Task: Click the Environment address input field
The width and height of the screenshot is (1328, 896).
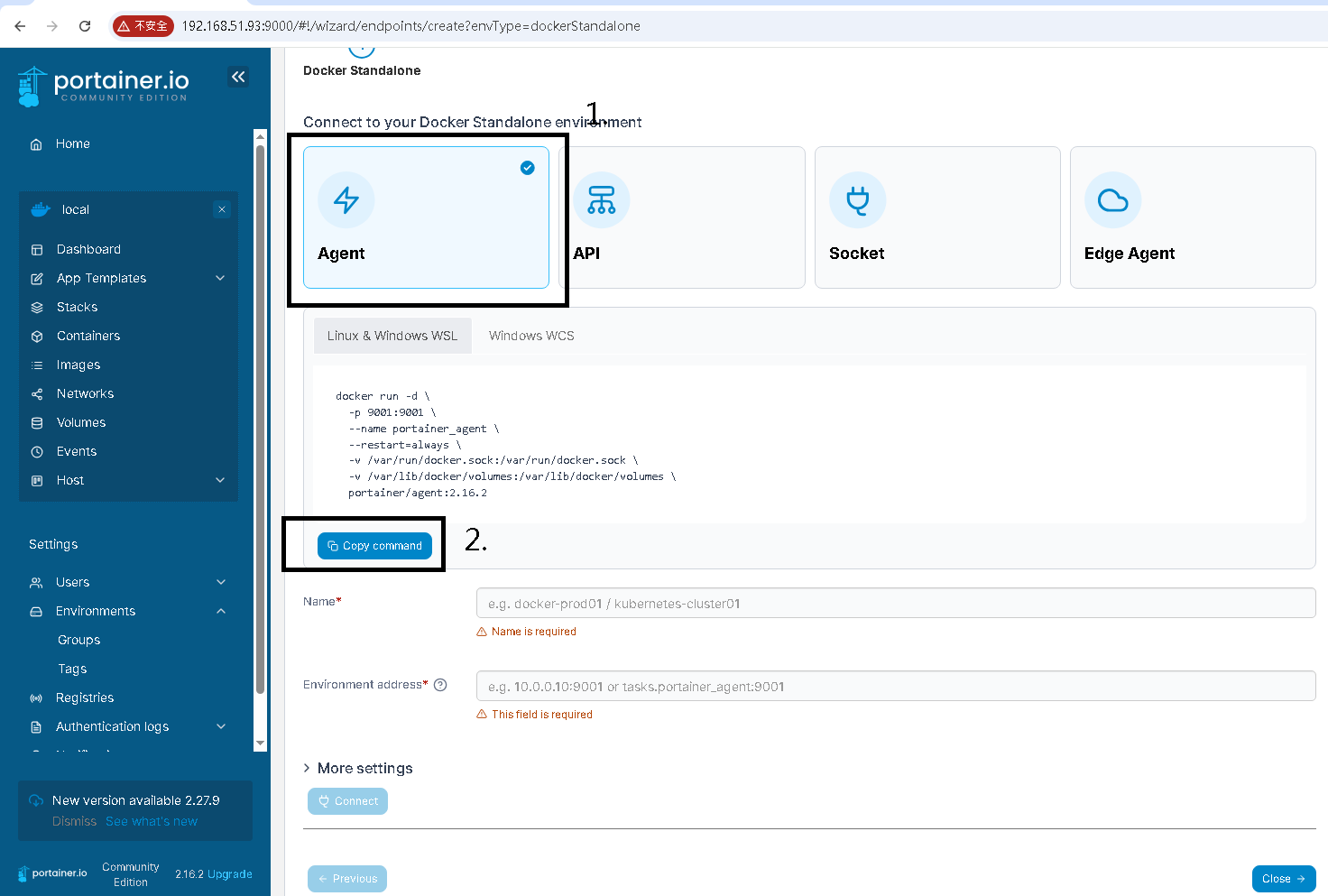Action: coord(896,686)
